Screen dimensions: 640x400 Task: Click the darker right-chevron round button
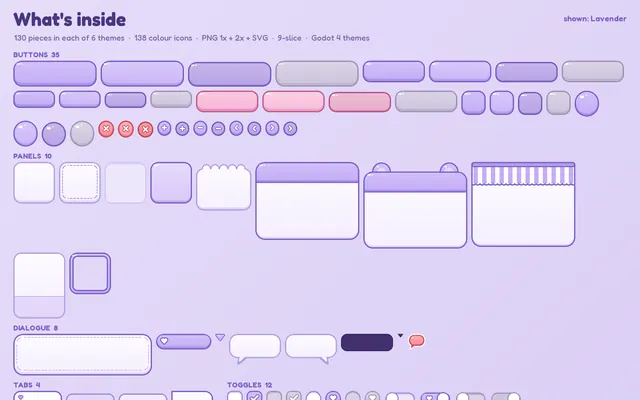click(290, 129)
